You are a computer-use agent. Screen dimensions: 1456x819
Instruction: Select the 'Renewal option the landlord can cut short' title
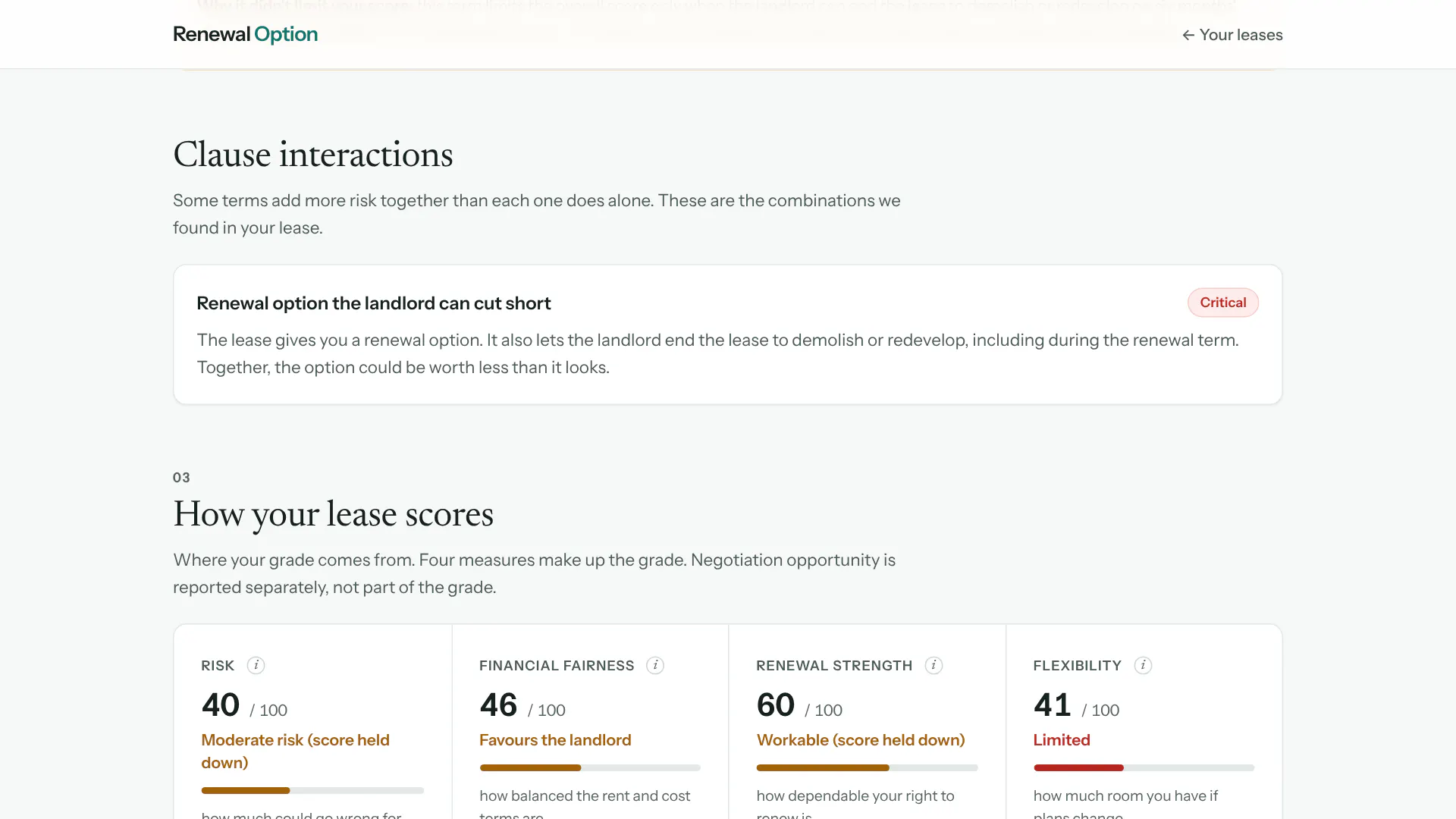373,303
